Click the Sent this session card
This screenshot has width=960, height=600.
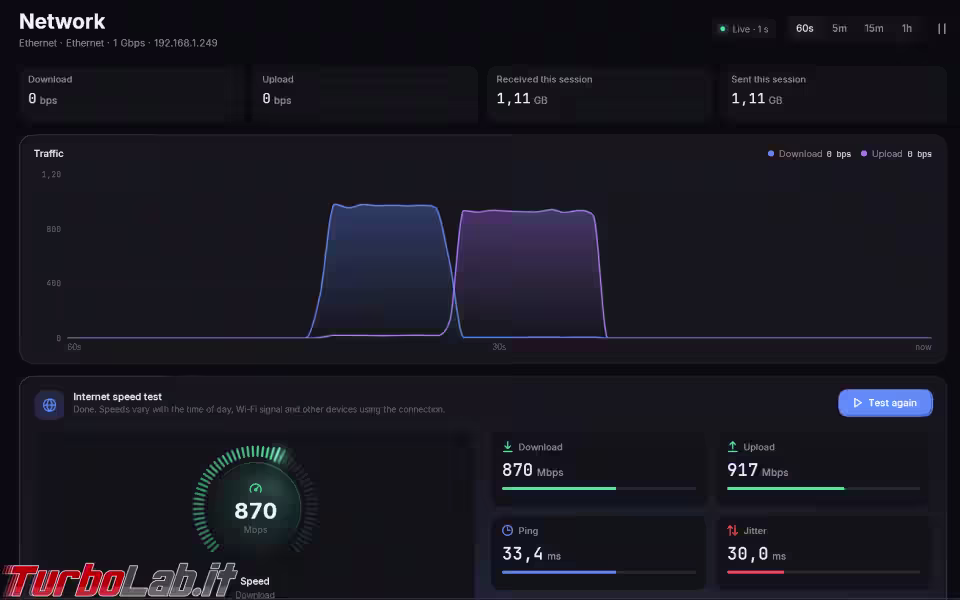click(833, 94)
